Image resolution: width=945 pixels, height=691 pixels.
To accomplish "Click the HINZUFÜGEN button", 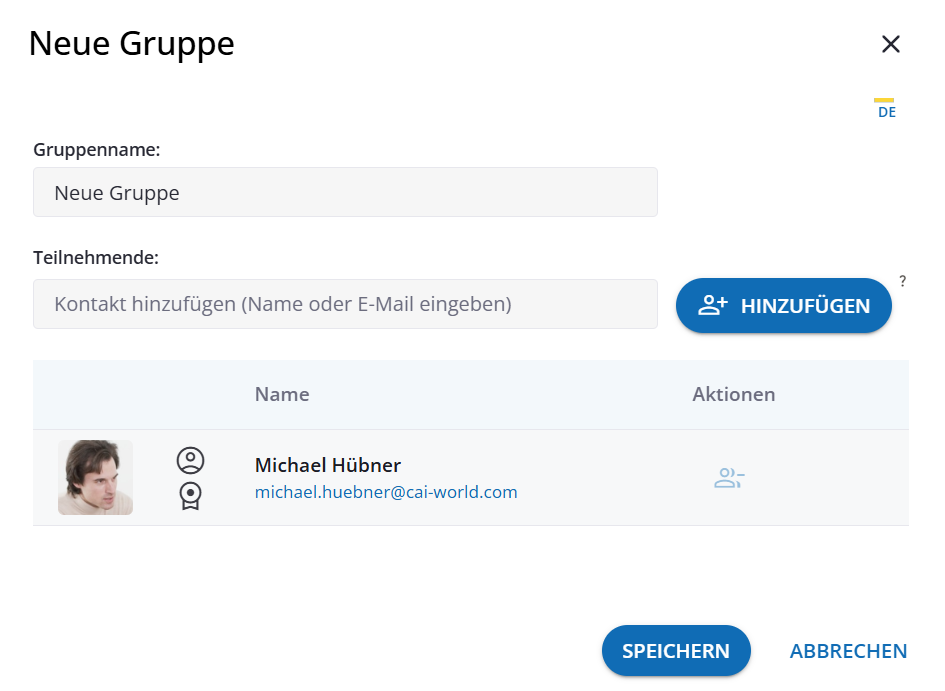I will (783, 305).
